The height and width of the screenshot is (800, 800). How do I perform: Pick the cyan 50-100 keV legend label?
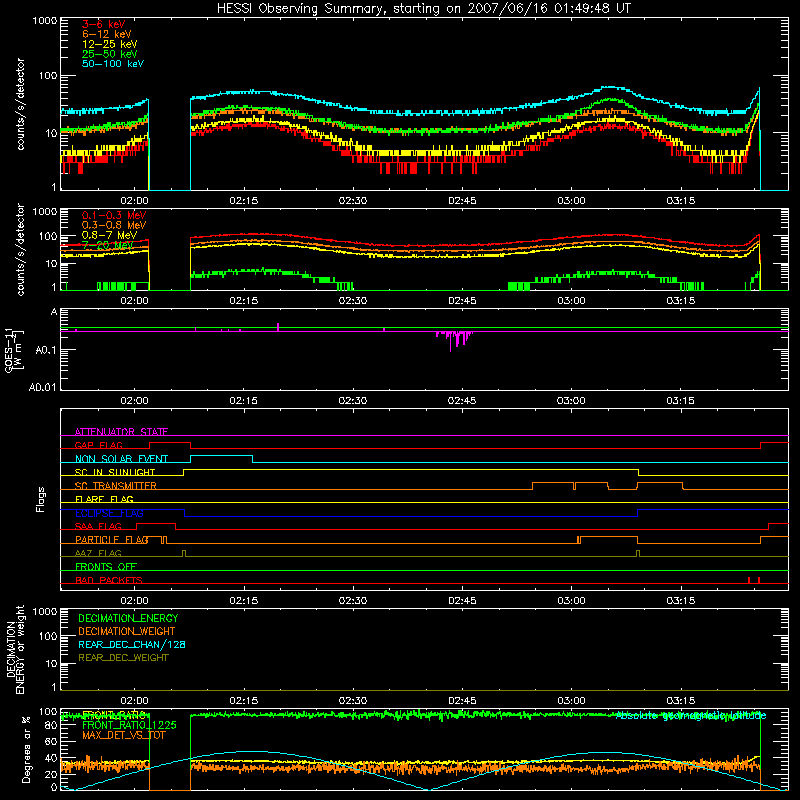(113, 64)
